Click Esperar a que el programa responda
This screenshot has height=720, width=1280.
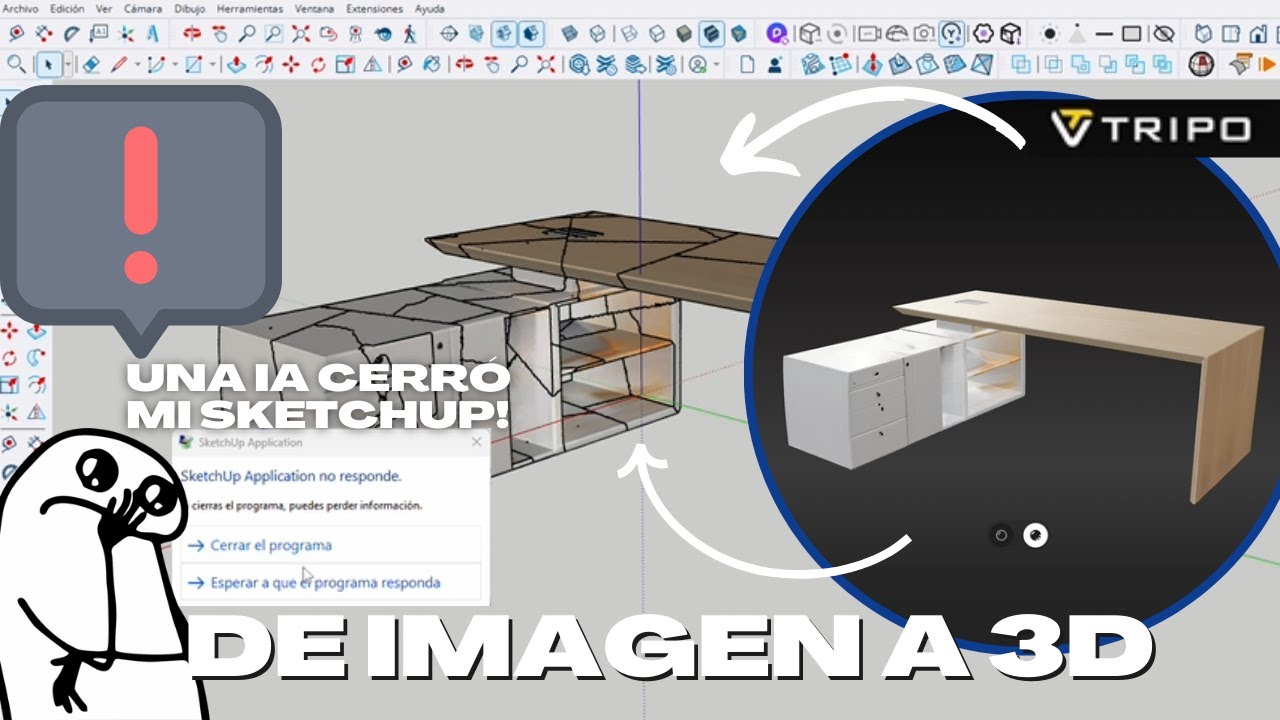click(331, 583)
